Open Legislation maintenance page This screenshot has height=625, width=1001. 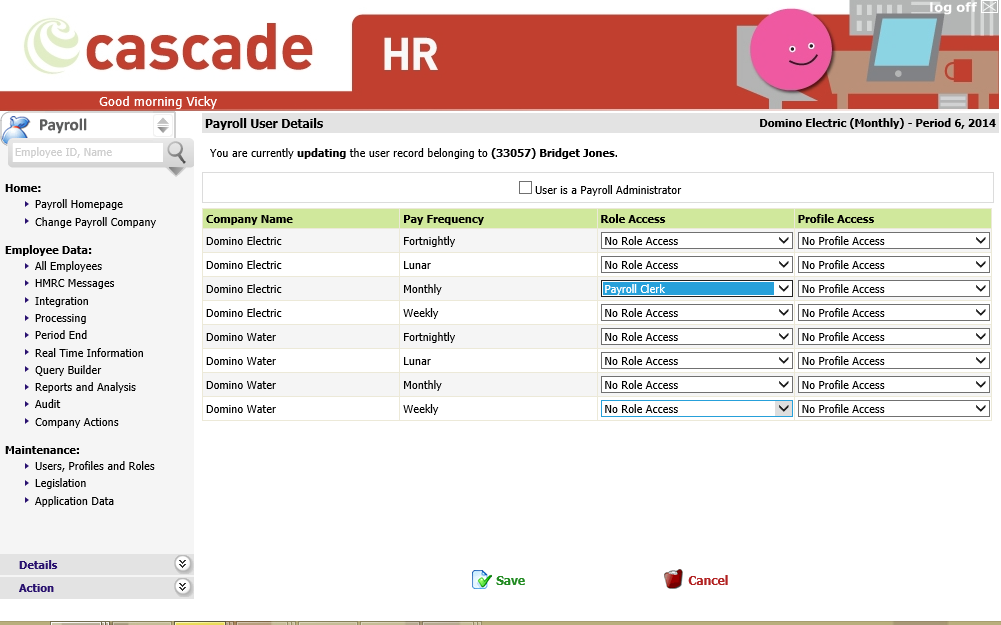point(60,483)
